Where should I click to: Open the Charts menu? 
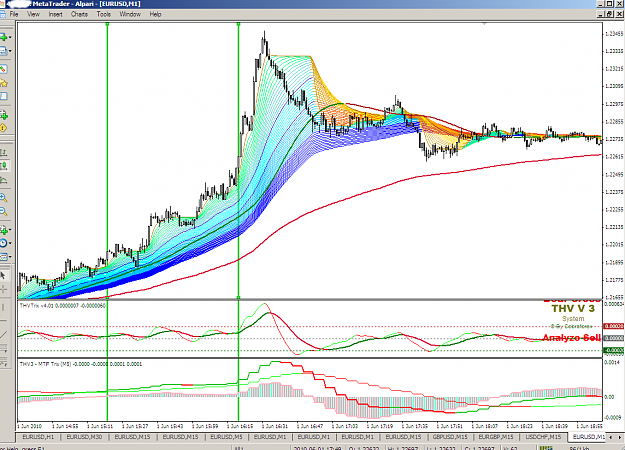point(79,14)
